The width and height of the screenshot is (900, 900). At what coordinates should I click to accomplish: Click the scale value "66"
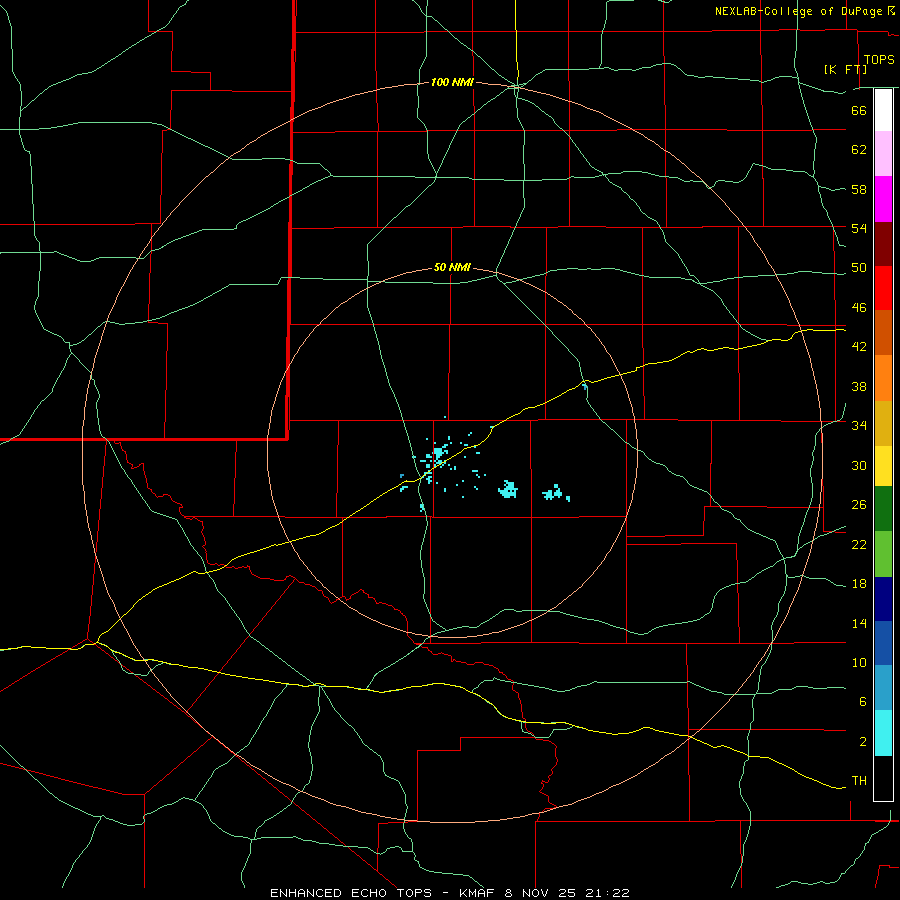(859, 111)
